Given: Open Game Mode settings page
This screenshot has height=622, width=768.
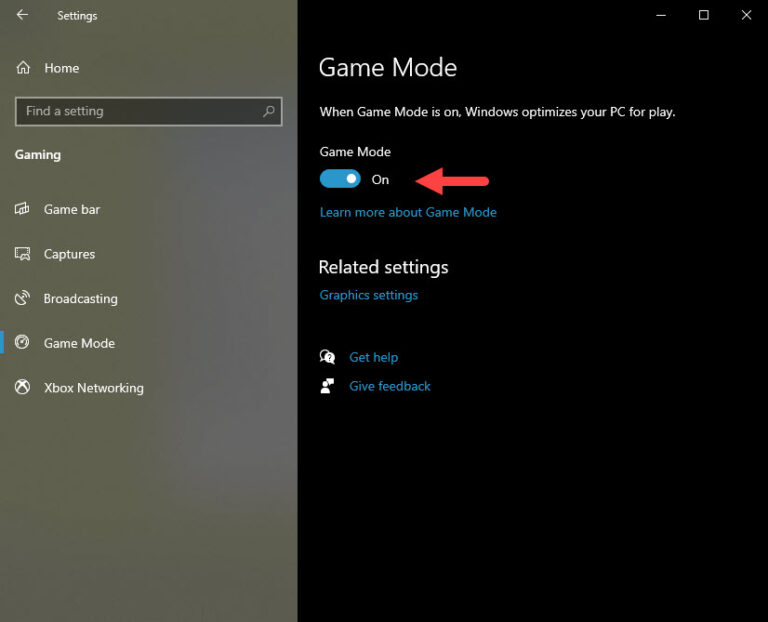Looking at the screenshot, I should [148, 343].
